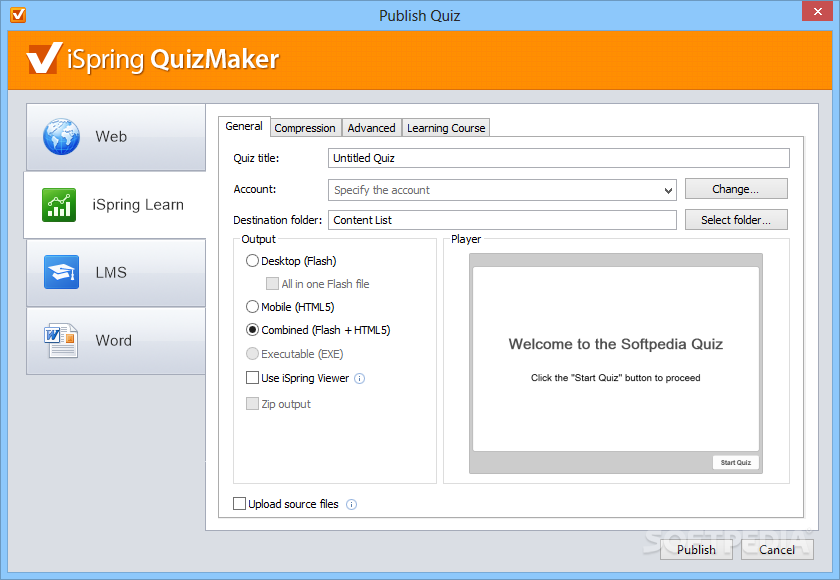Expand the Account dropdown arrow
Viewport: 840px width, 580px height.
[668, 190]
